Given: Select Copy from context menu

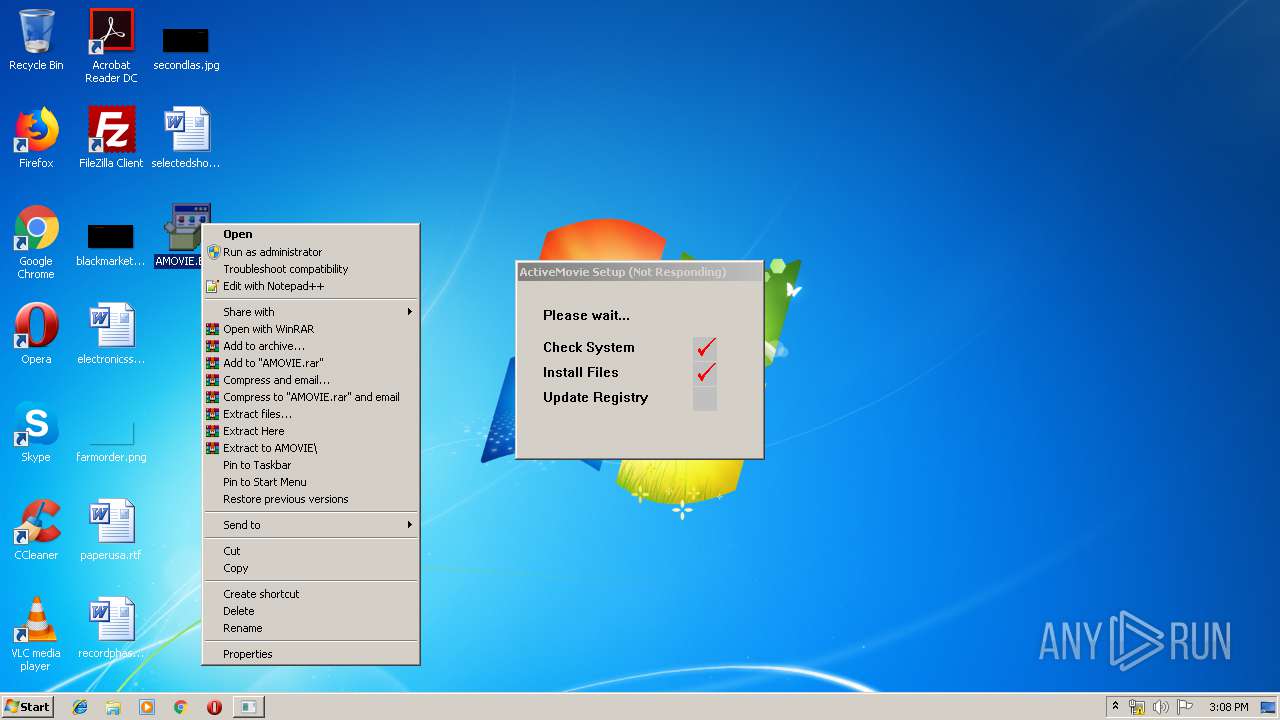Looking at the screenshot, I should (x=311, y=568).
